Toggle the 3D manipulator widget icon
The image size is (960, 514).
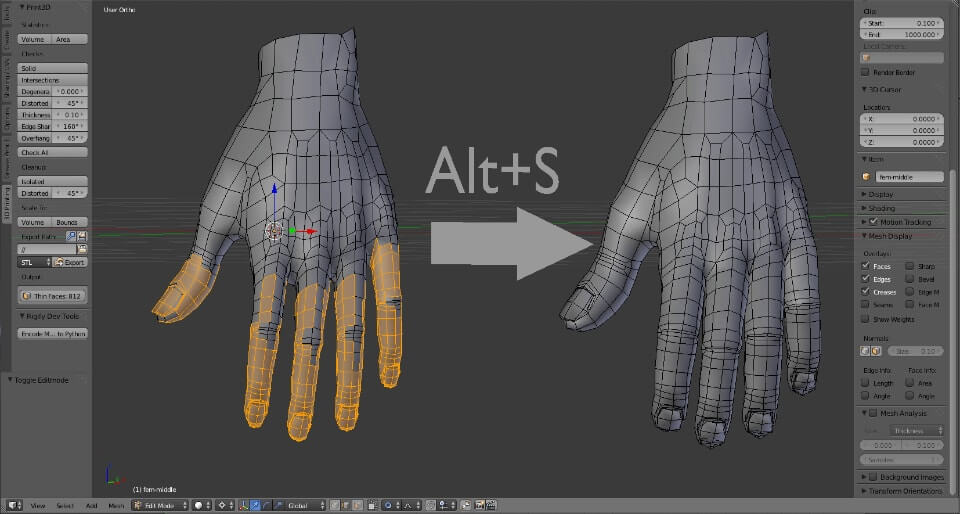tap(243, 505)
